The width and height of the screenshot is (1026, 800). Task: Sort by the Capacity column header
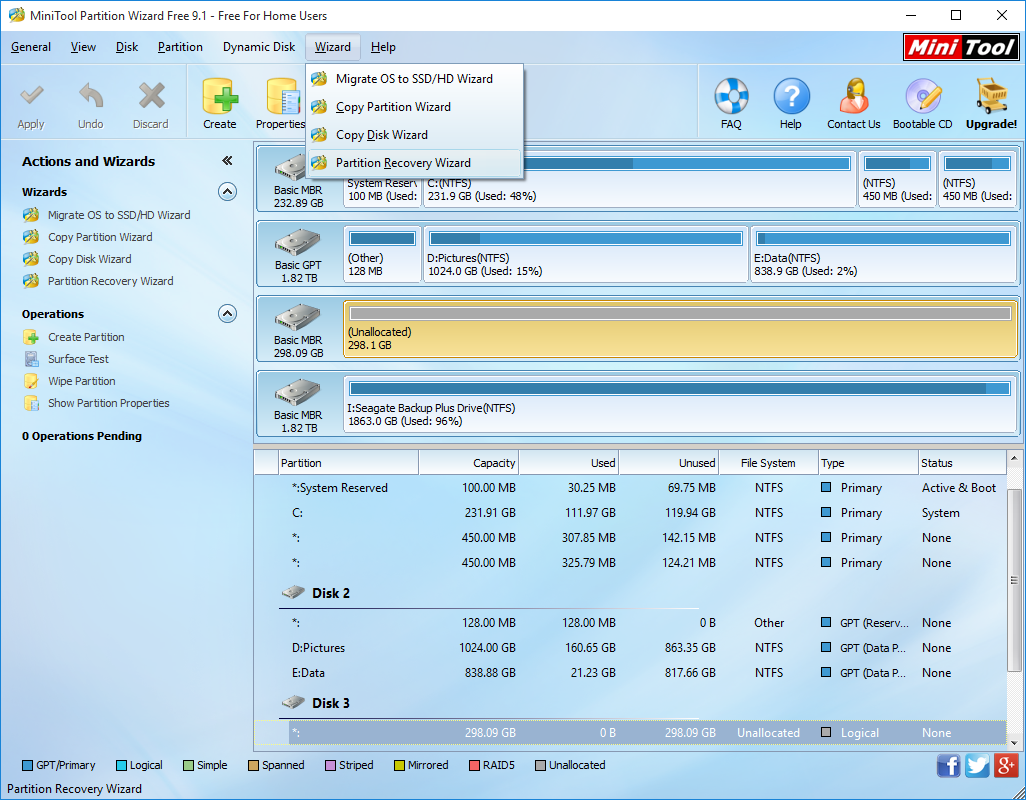coord(469,462)
